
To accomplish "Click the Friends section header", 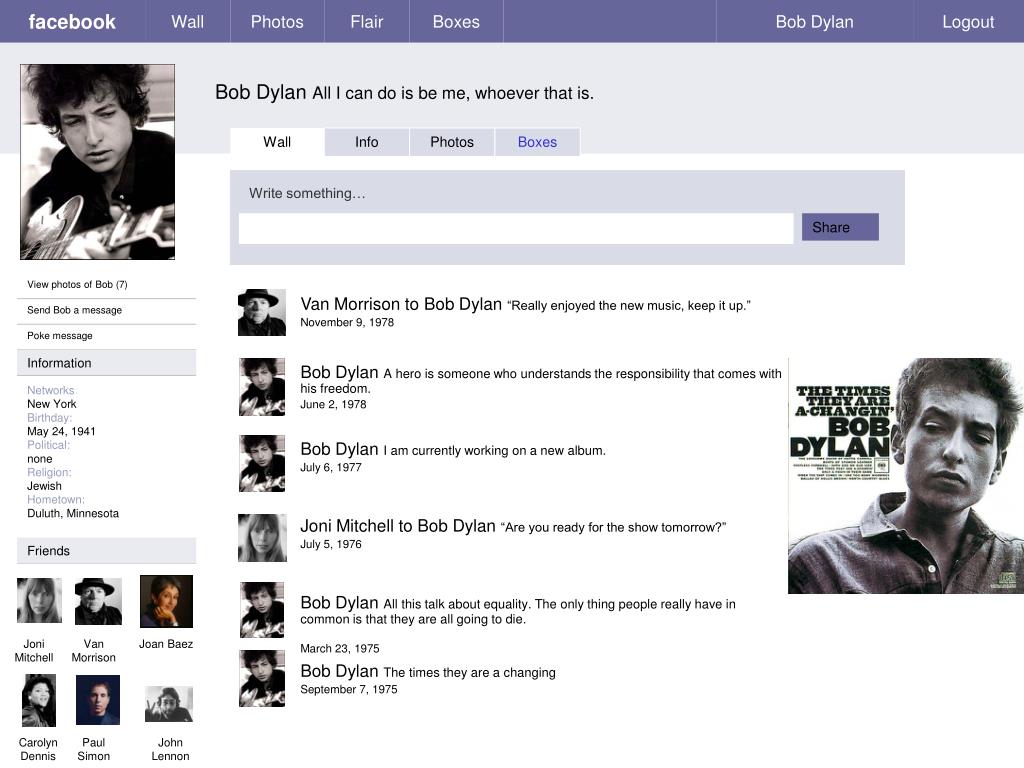I will [106, 551].
